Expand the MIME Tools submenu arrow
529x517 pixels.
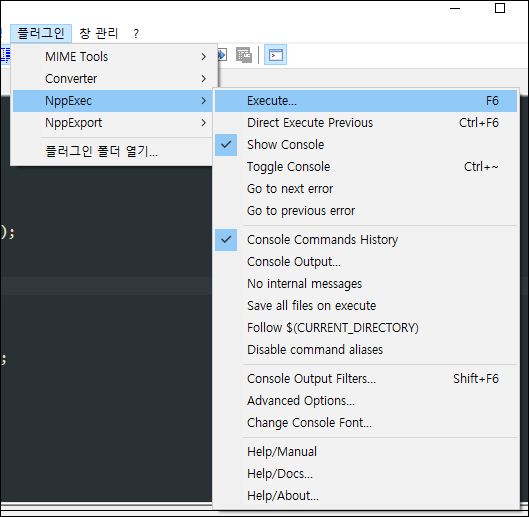(x=203, y=57)
